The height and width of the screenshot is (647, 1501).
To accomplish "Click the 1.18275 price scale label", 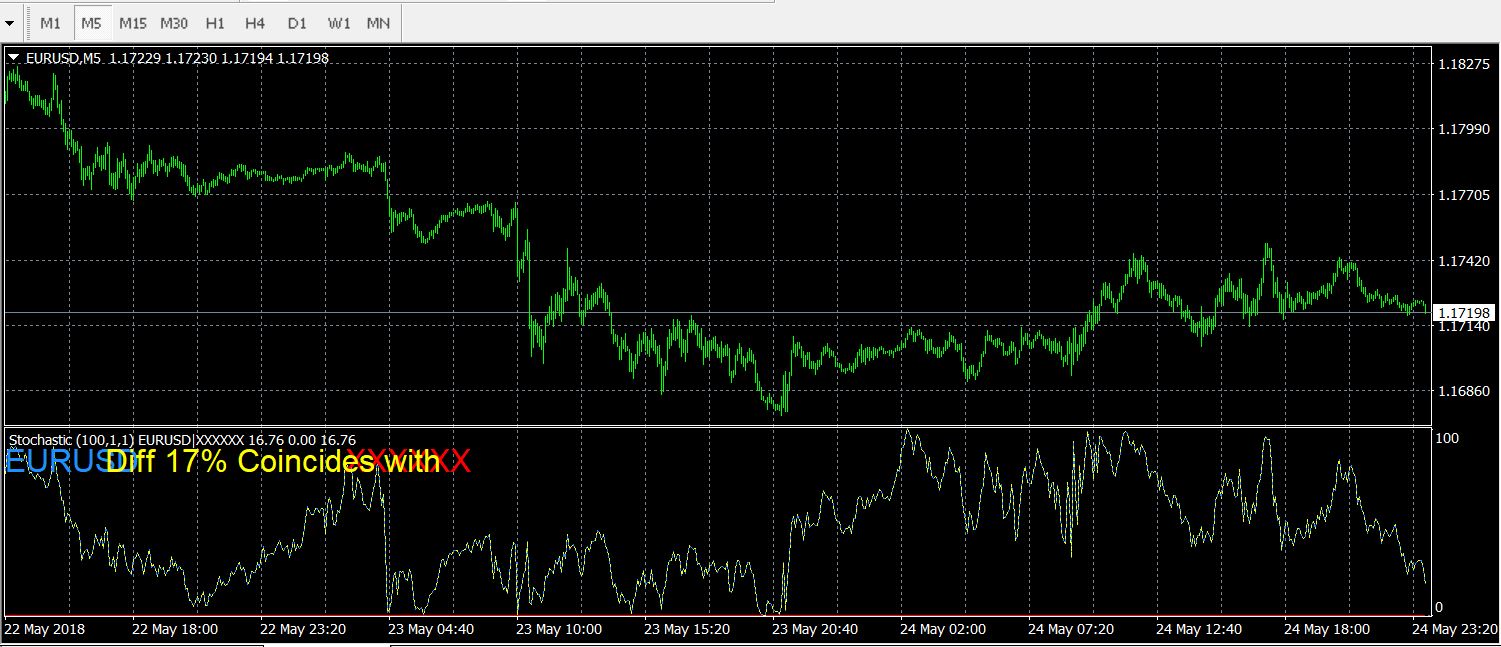I will (1463, 64).
